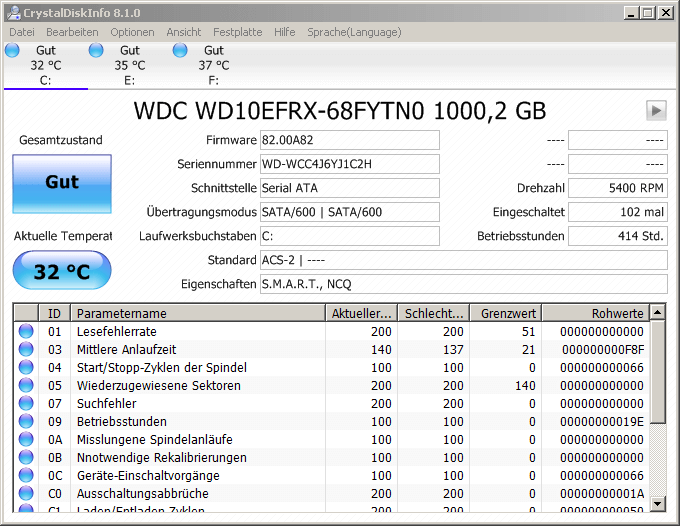The height and width of the screenshot is (526, 680).
Task: Go to next disk with arrow button
Action: pos(656,111)
